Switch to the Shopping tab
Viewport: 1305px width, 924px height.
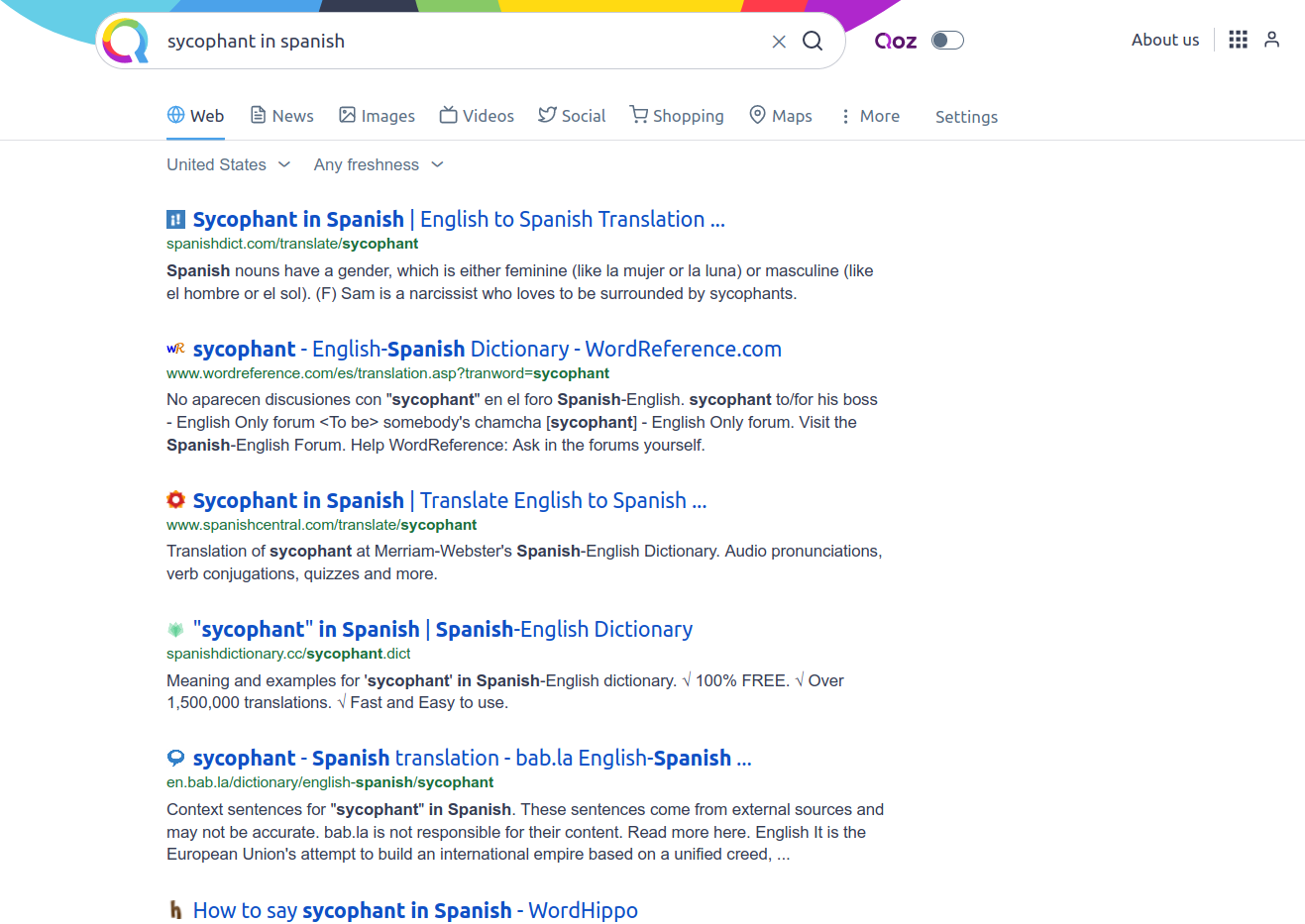(x=677, y=116)
